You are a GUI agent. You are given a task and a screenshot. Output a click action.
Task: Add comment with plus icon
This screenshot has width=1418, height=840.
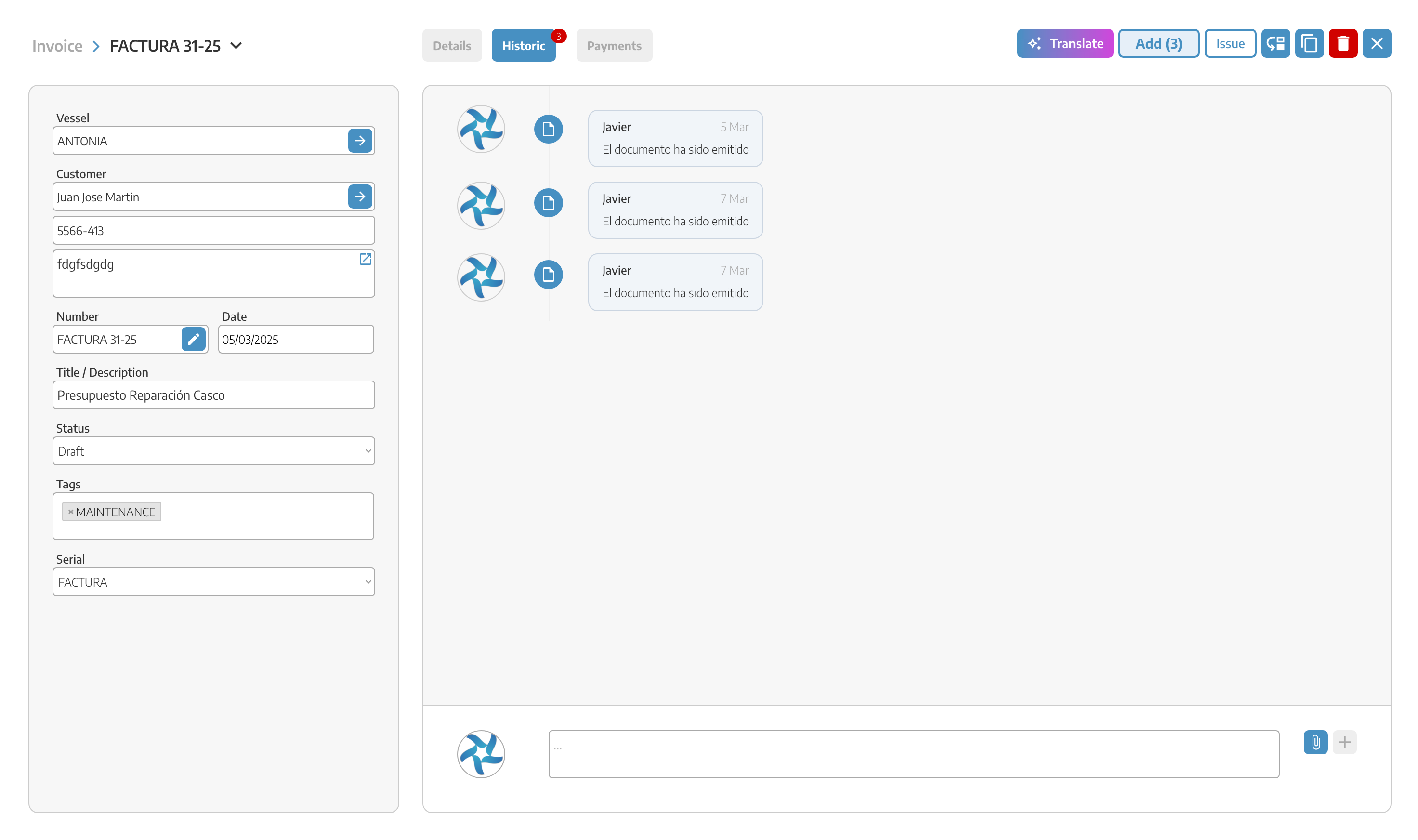[x=1344, y=742]
